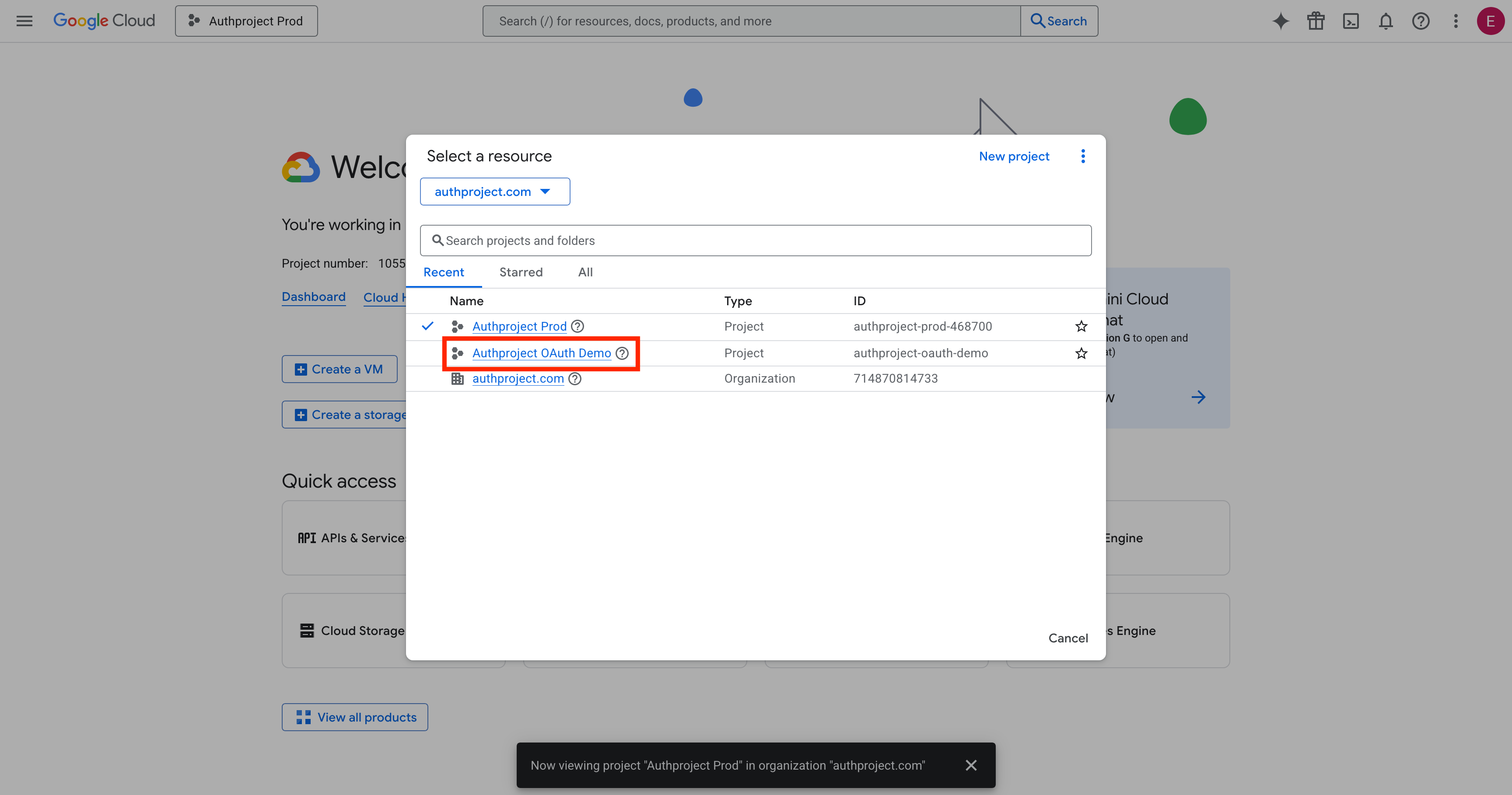Screen dimensions: 1512x795
Task: Show help tooltip for authproject.com organization
Action: (575, 378)
